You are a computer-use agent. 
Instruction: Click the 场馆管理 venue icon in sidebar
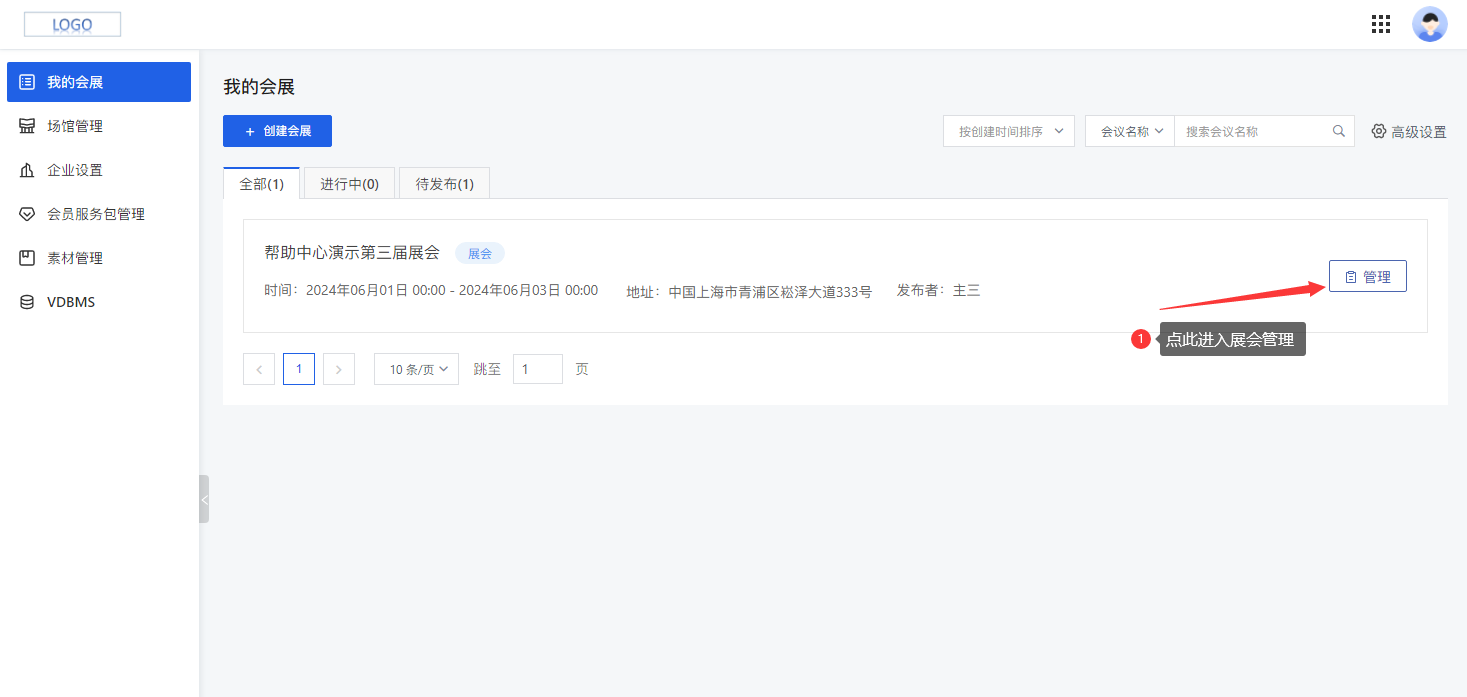pos(26,125)
